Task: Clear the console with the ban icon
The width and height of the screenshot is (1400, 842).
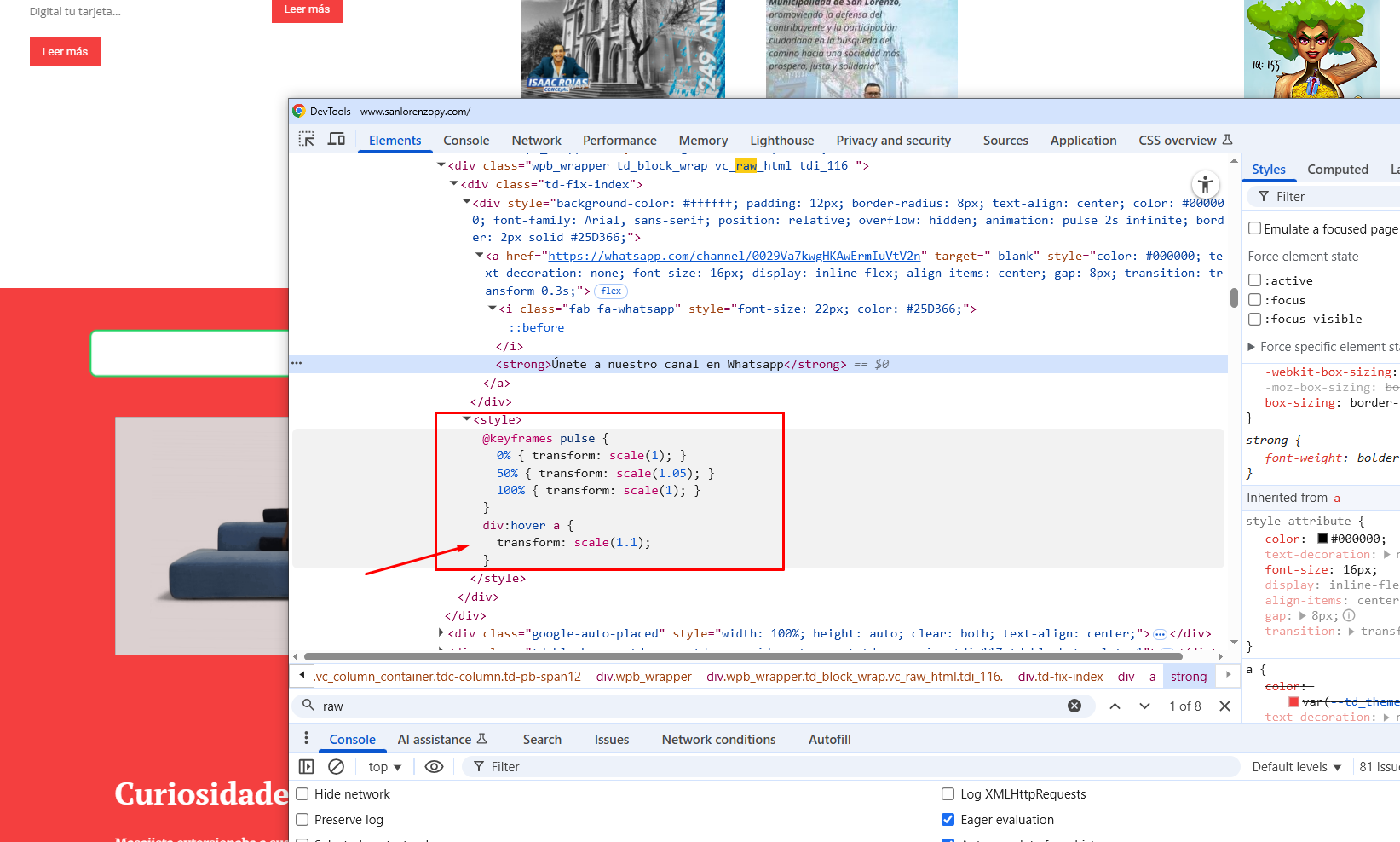Action: (x=337, y=766)
